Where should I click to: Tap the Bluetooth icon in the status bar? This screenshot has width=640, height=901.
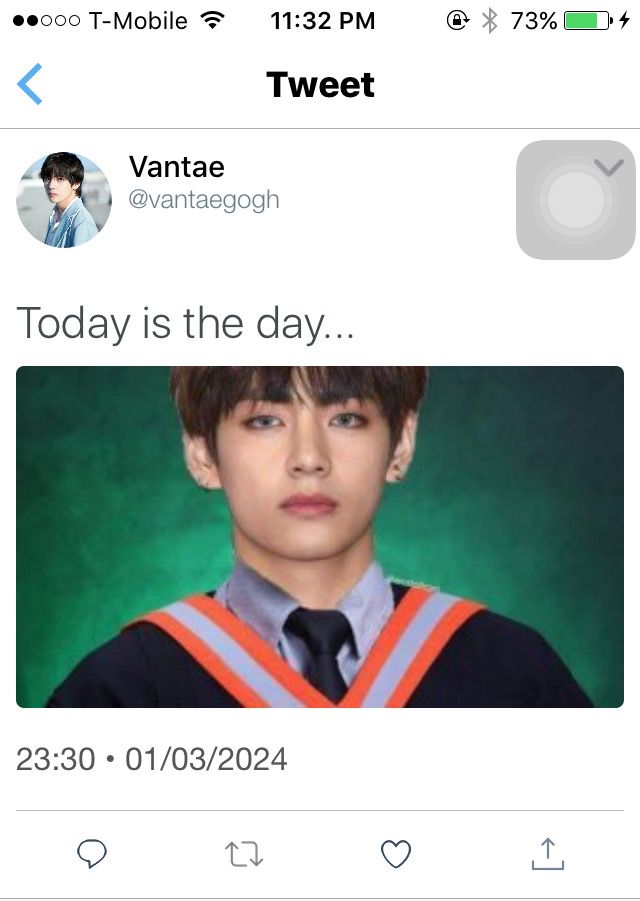(489, 21)
